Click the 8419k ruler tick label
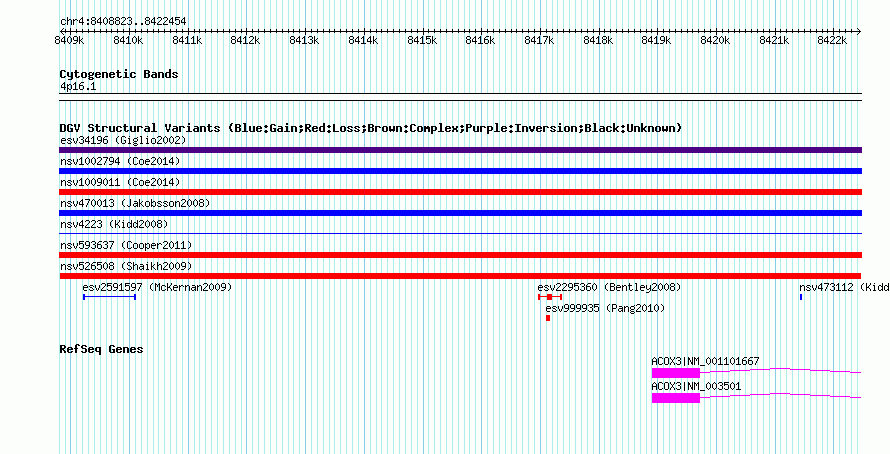 click(x=657, y=40)
